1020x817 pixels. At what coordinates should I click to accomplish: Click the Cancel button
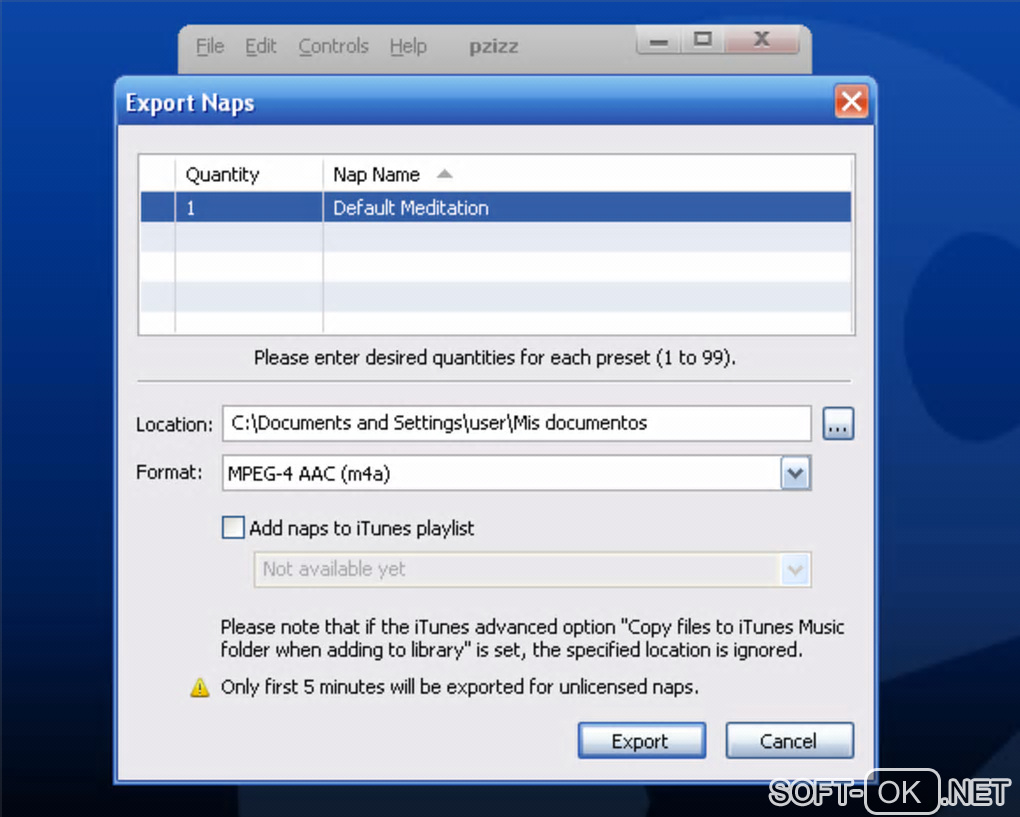pos(789,741)
